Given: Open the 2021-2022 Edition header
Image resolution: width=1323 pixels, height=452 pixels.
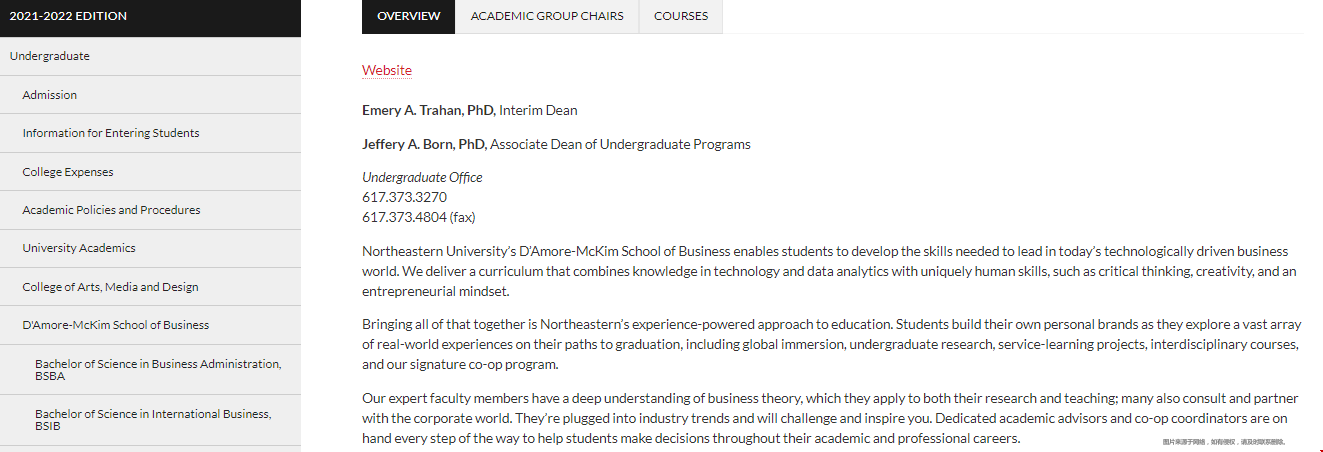Looking at the screenshot, I should 150,17.
